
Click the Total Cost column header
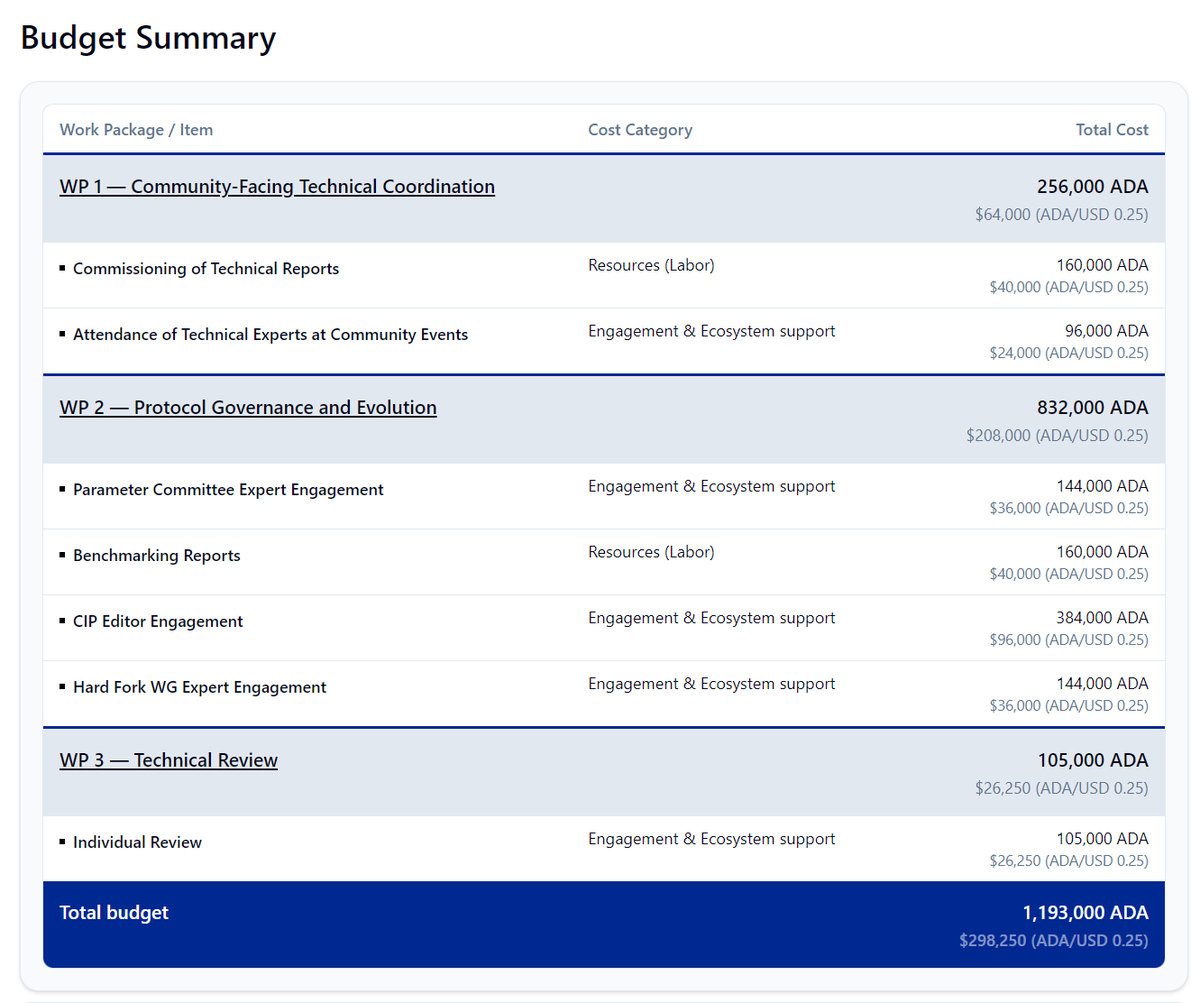point(1112,130)
